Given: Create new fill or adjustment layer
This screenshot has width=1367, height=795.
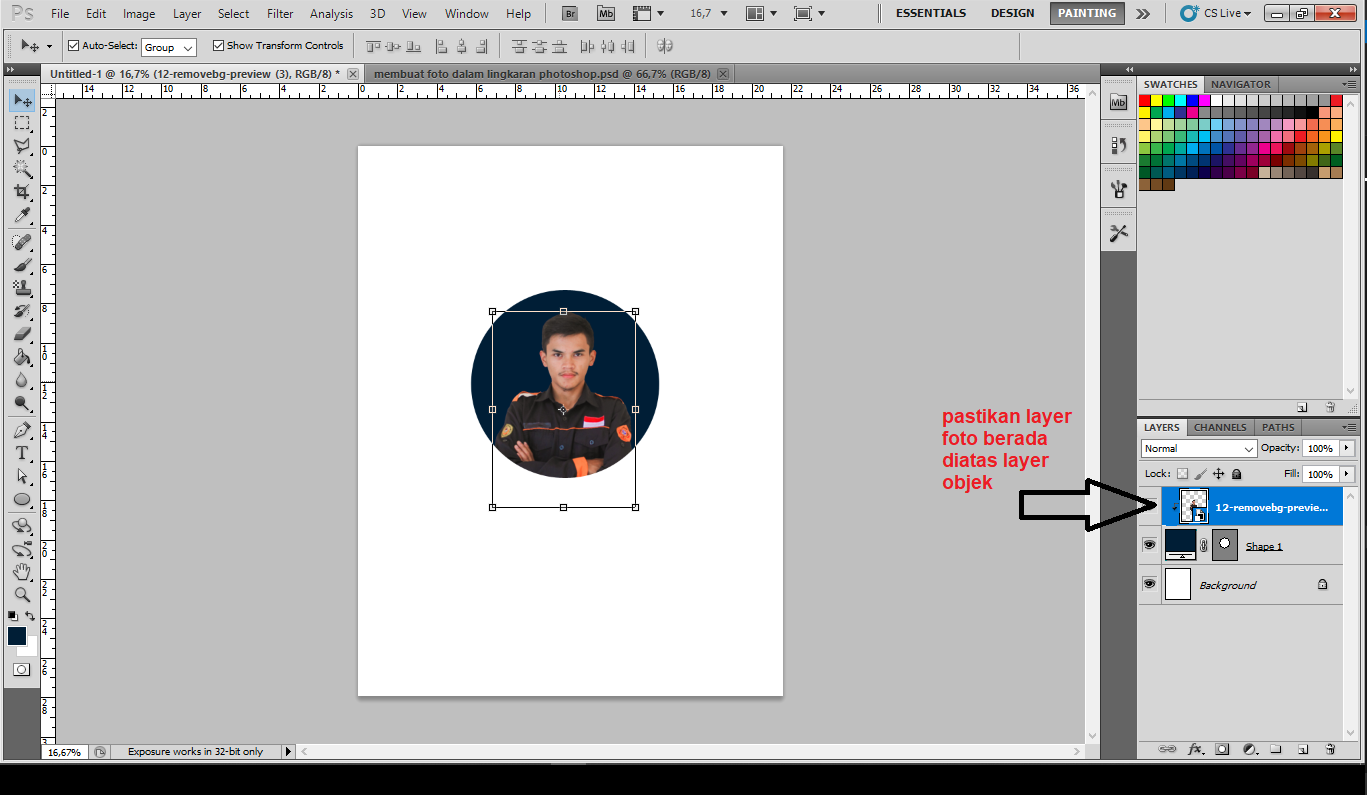Looking at the screenshot, I should click(1249, 748).
